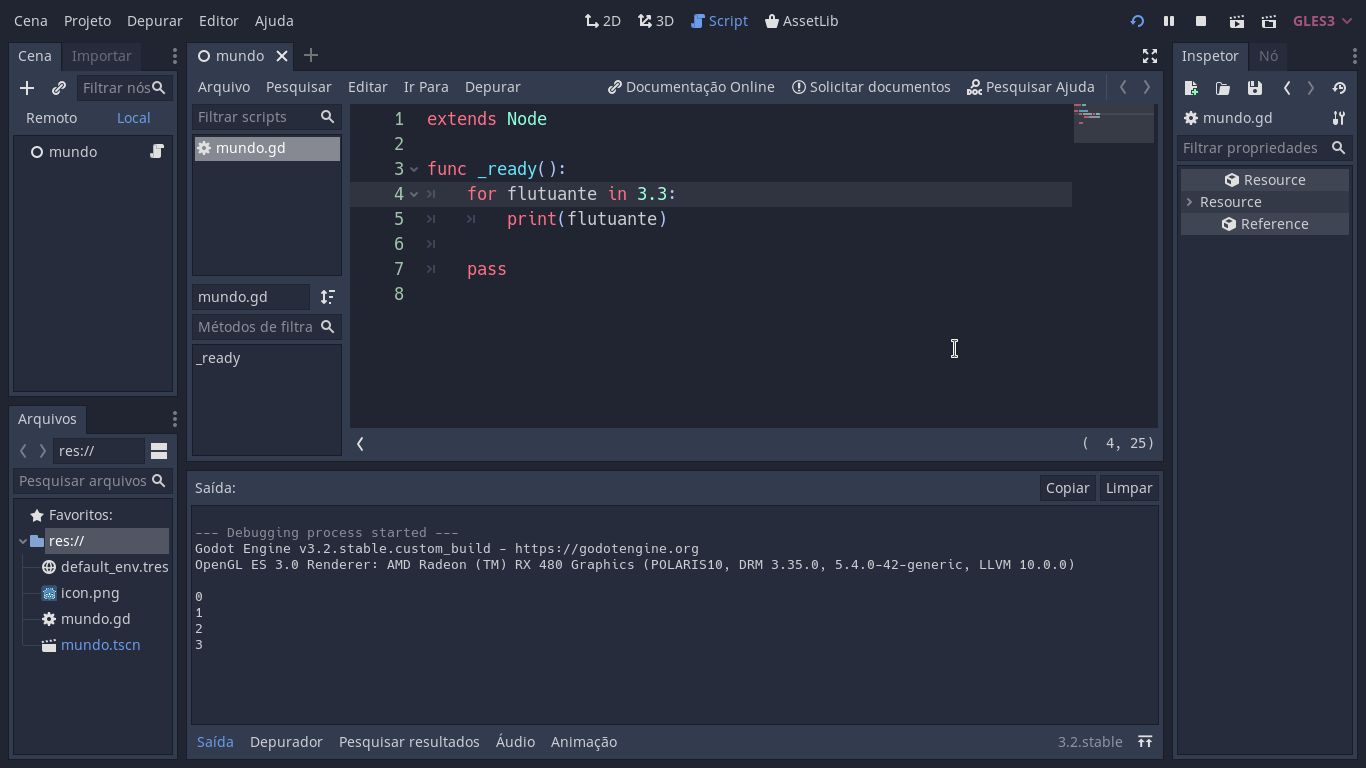This screenshot has height=768, width=1366.
Task: Open the Projeto menu
Action: click(x=87, y=21)
